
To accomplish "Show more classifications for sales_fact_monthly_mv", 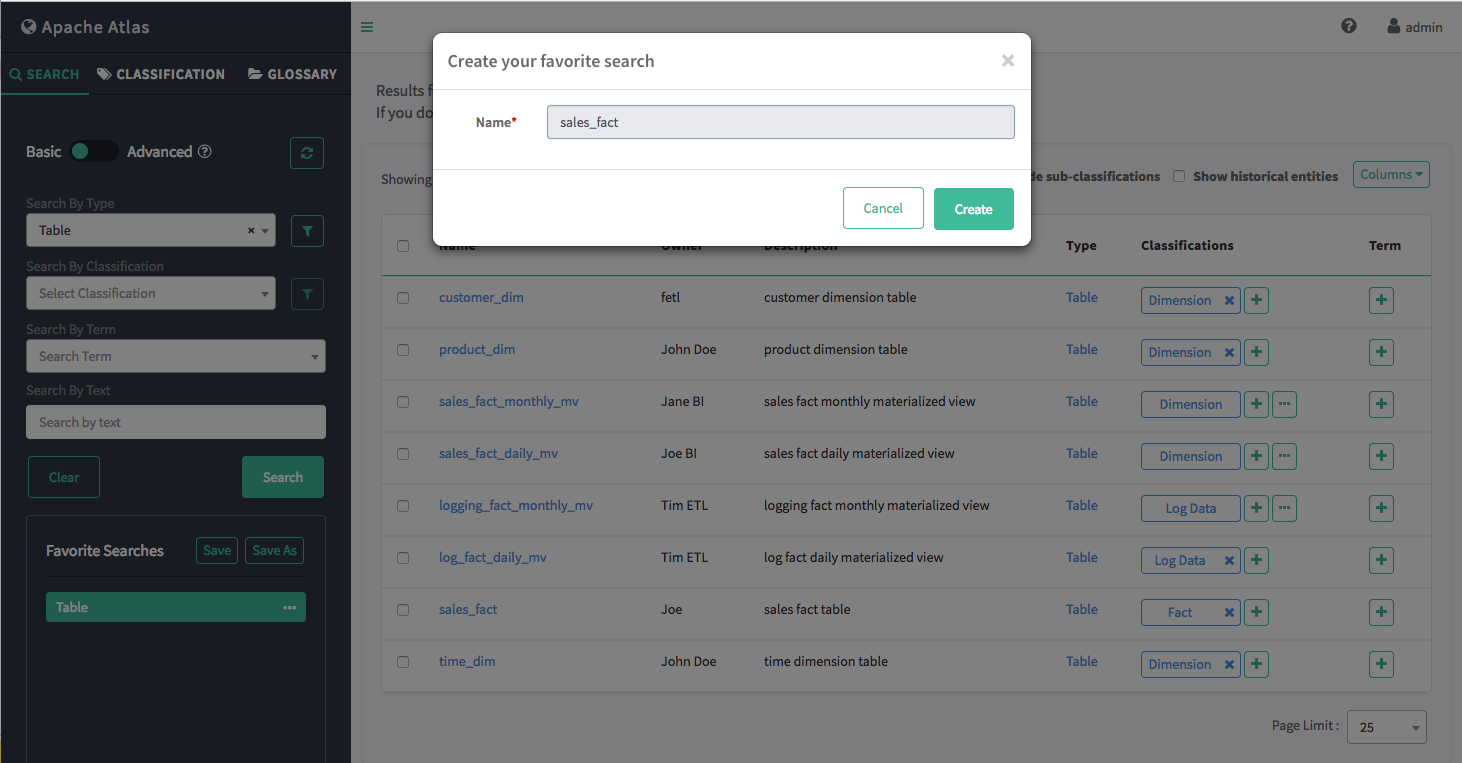I will (1285, 404).
